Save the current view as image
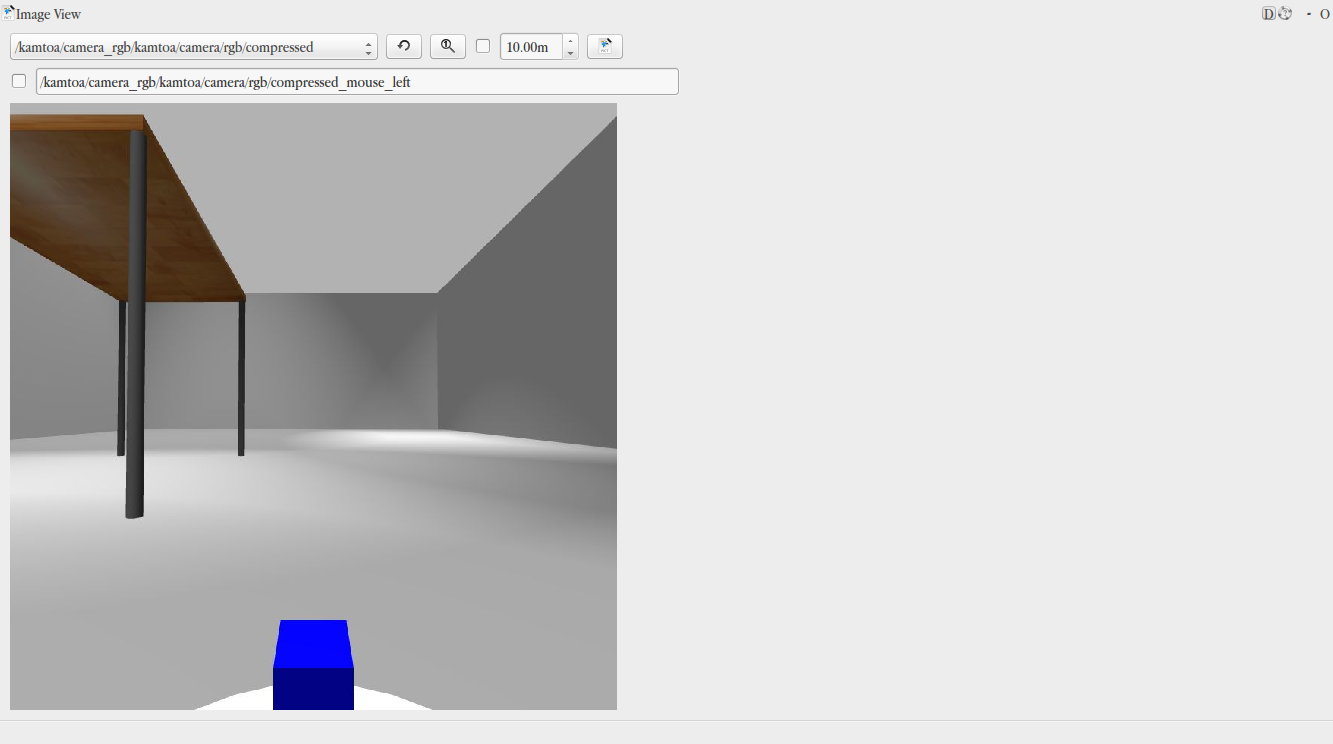The image size is (1333, 744). pos(605,47)
